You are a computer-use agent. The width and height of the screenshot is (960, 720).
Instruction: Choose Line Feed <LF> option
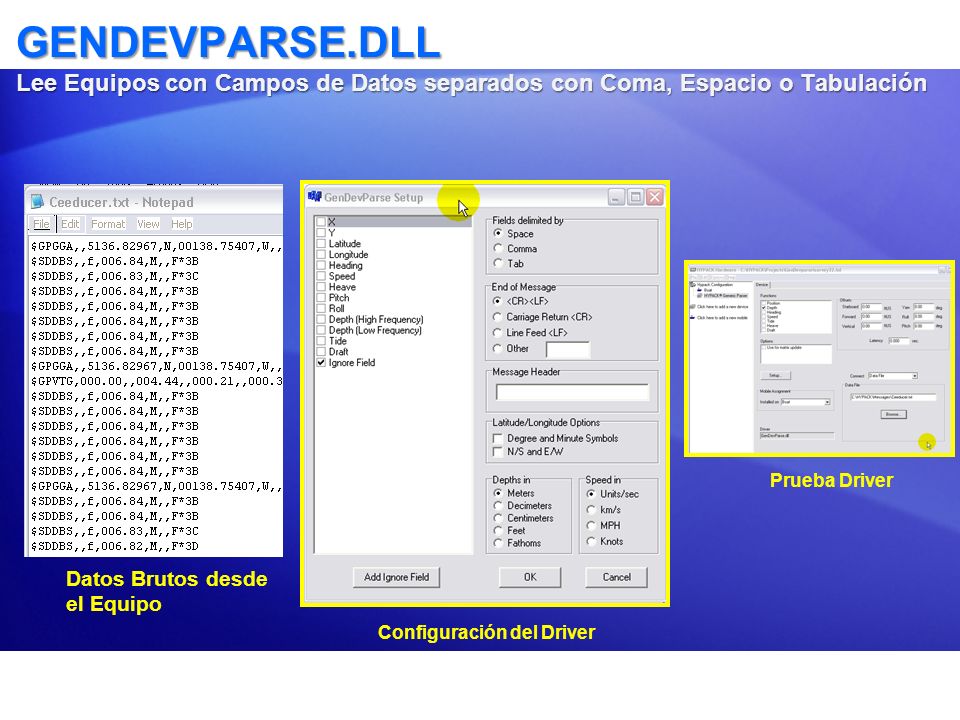point(498,332)
